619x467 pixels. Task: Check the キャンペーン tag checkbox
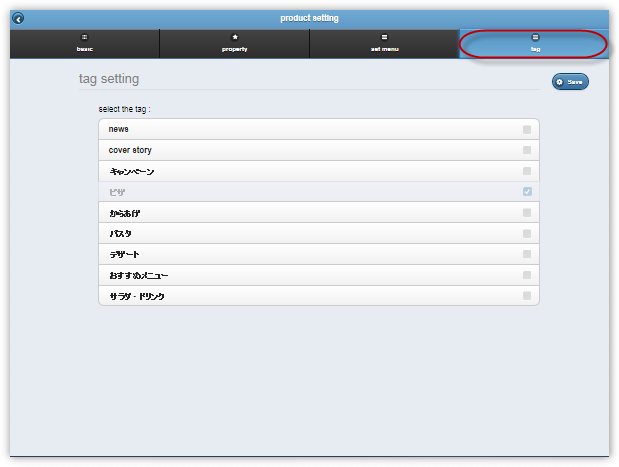tap(527, 171)
